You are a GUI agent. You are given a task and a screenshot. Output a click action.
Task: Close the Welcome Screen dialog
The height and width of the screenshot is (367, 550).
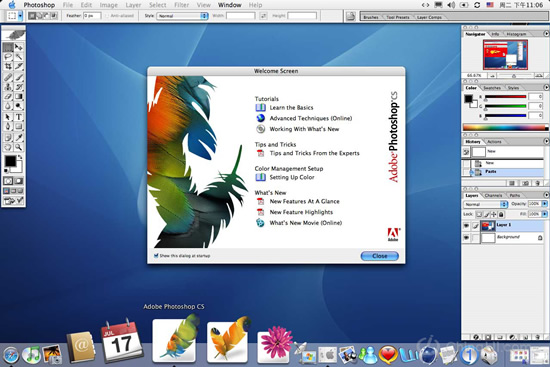click(x=380, y=256)
